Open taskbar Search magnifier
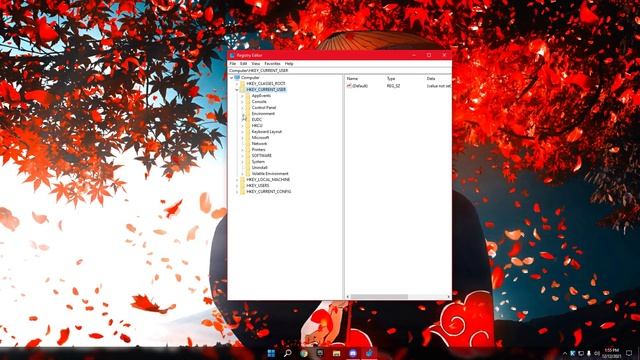 (287, 353)
